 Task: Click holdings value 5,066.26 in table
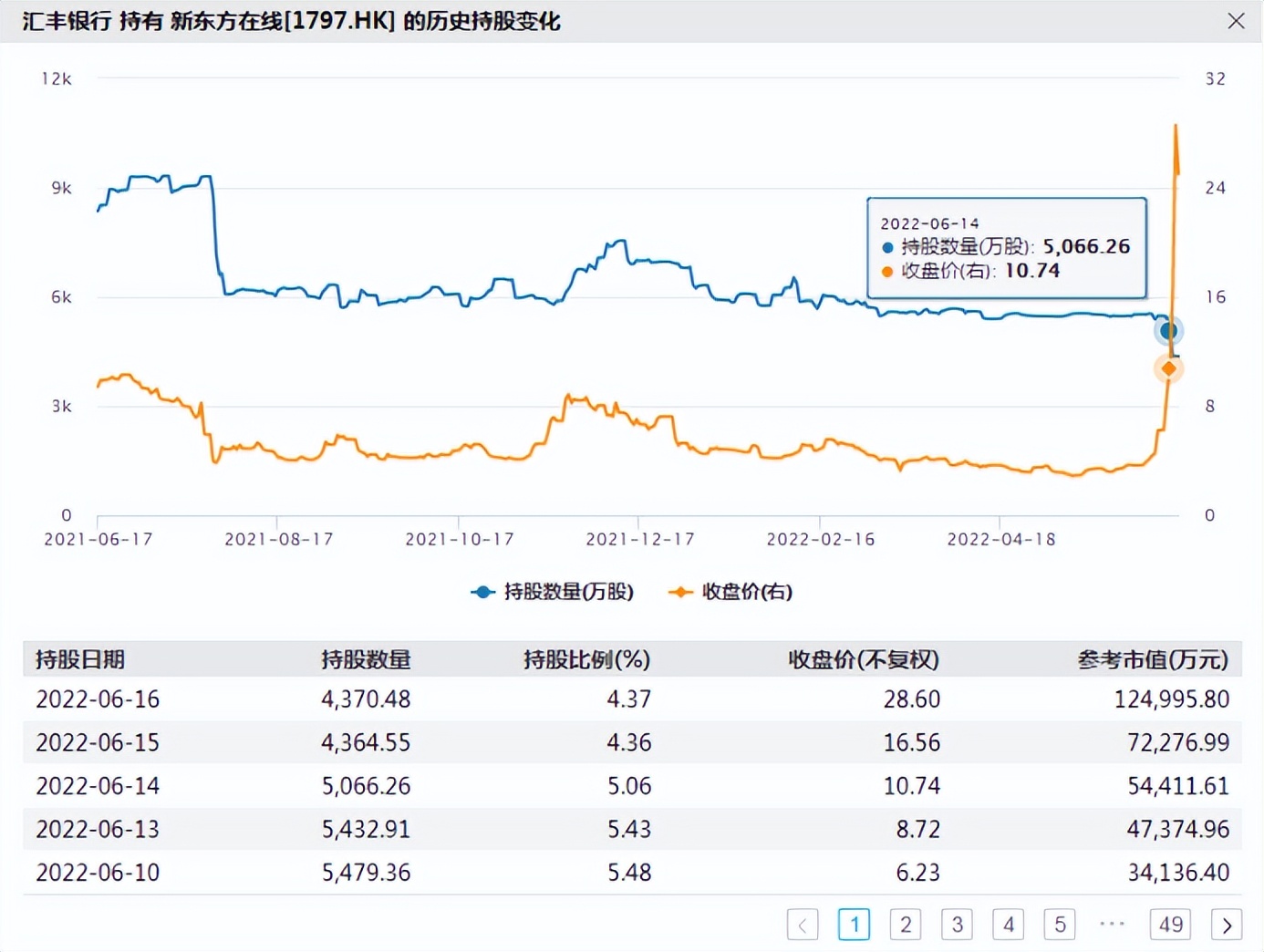click(x=366, y=785)
